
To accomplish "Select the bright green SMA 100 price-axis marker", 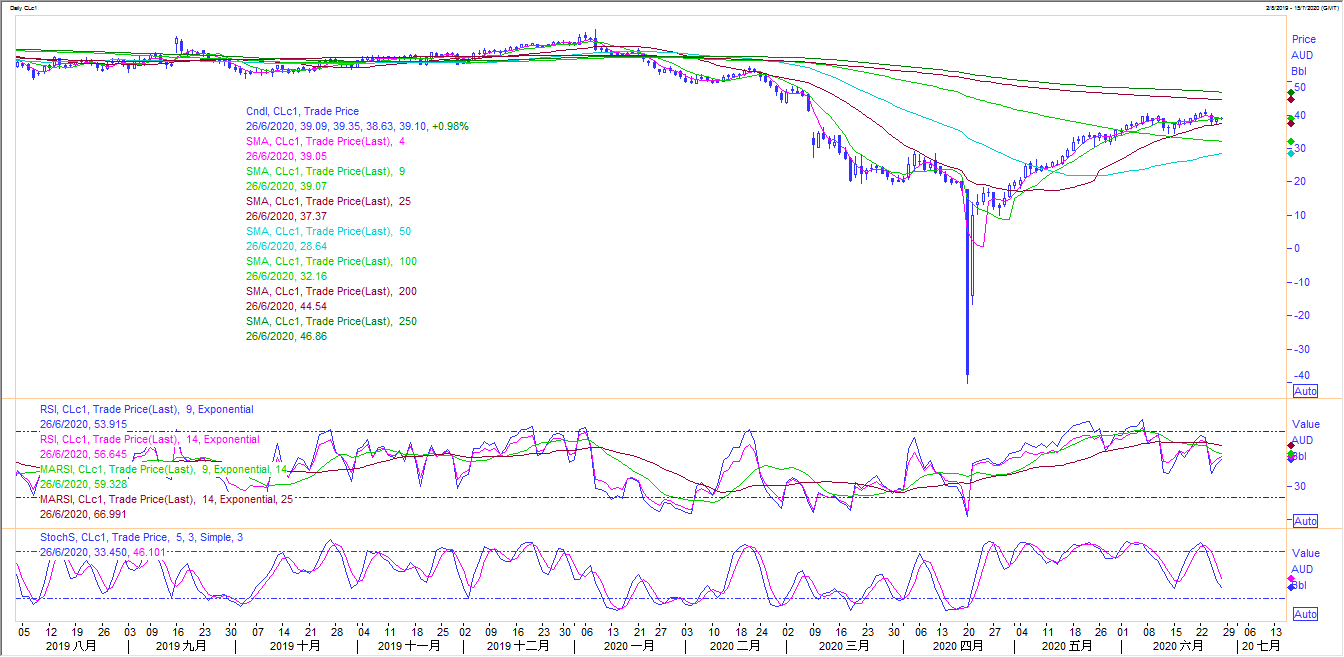I will (1291, 141).
